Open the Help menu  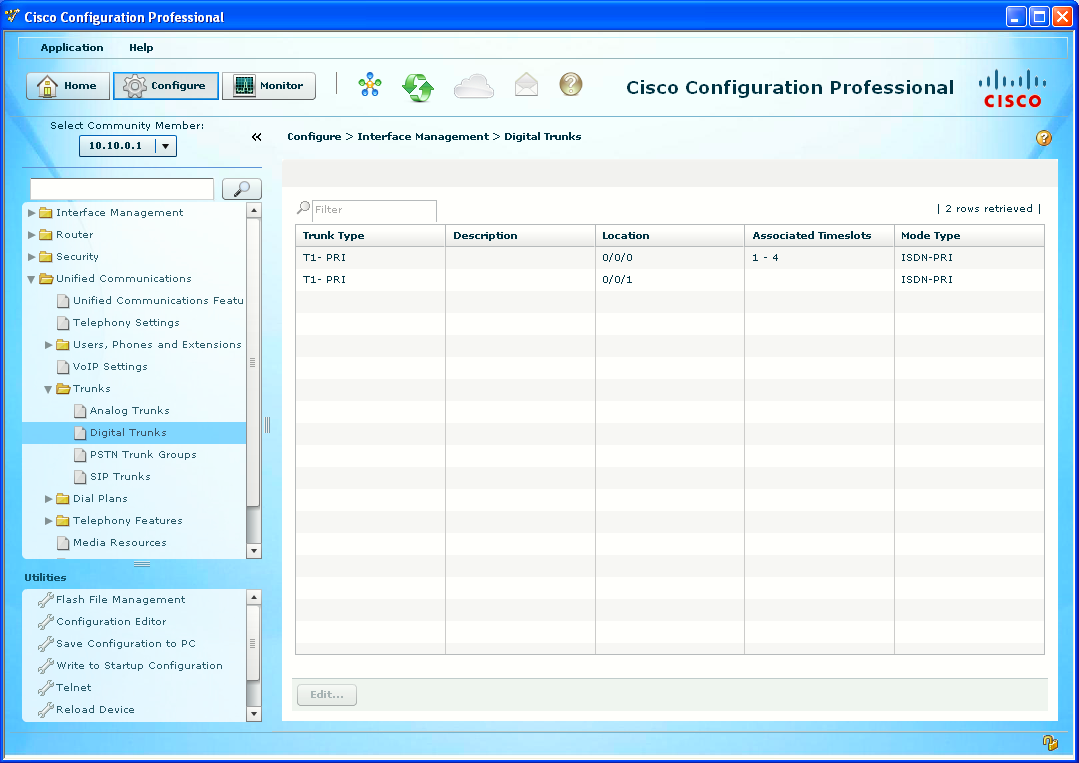[141, 47]
